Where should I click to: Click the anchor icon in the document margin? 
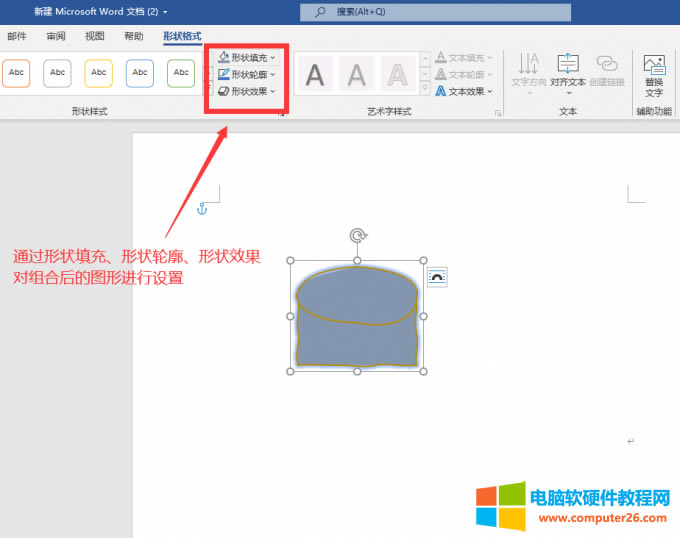pos(201,208)
